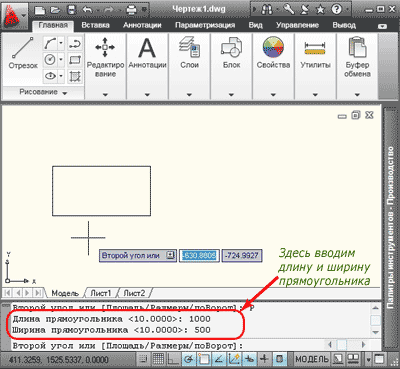
Task: Select the rectangle drawing tool
Action: coord(75,60)
